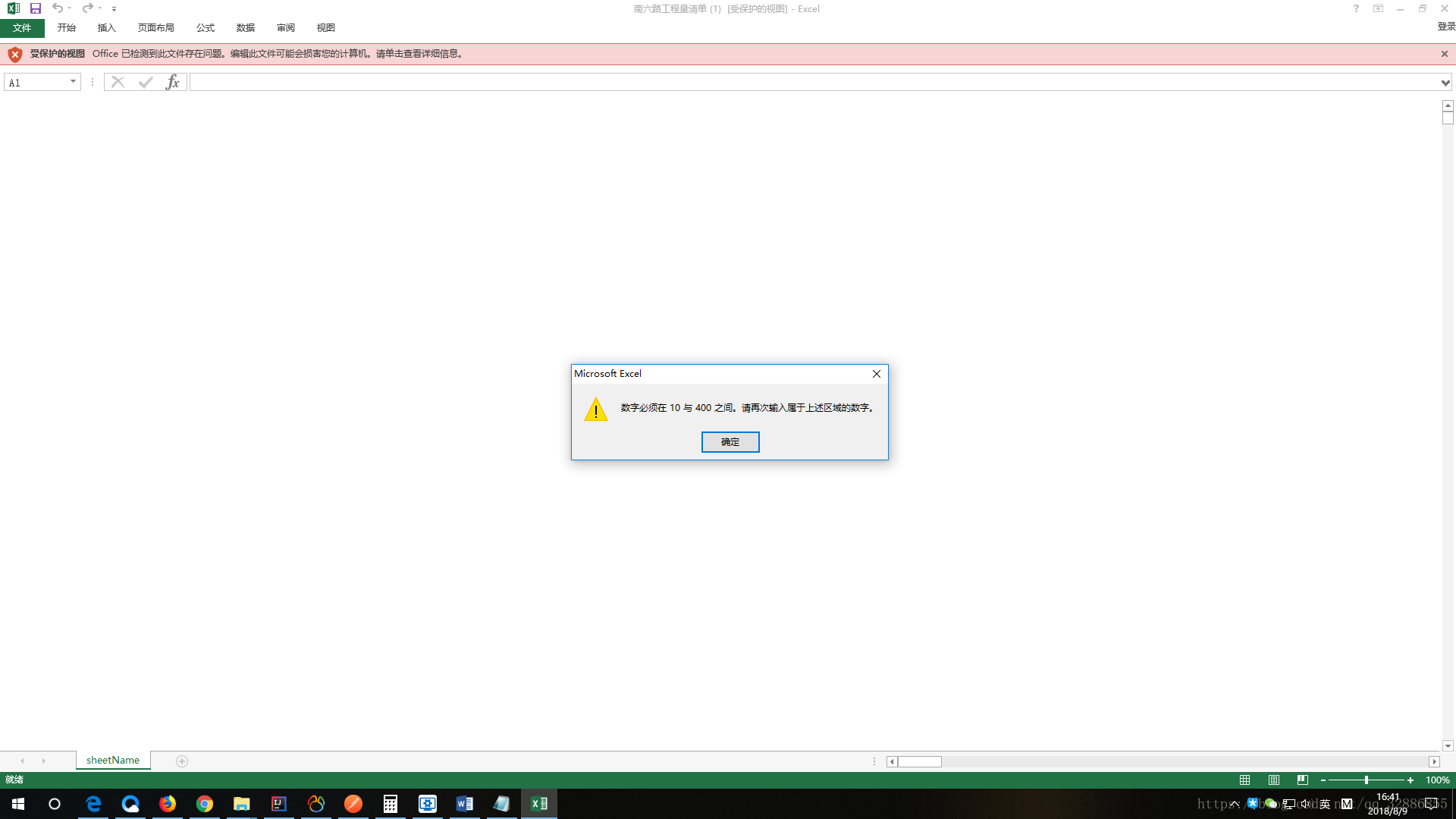The image size is (1456, 819).
Task: Open Postman from the taskbar
Action: pos(353,804)
